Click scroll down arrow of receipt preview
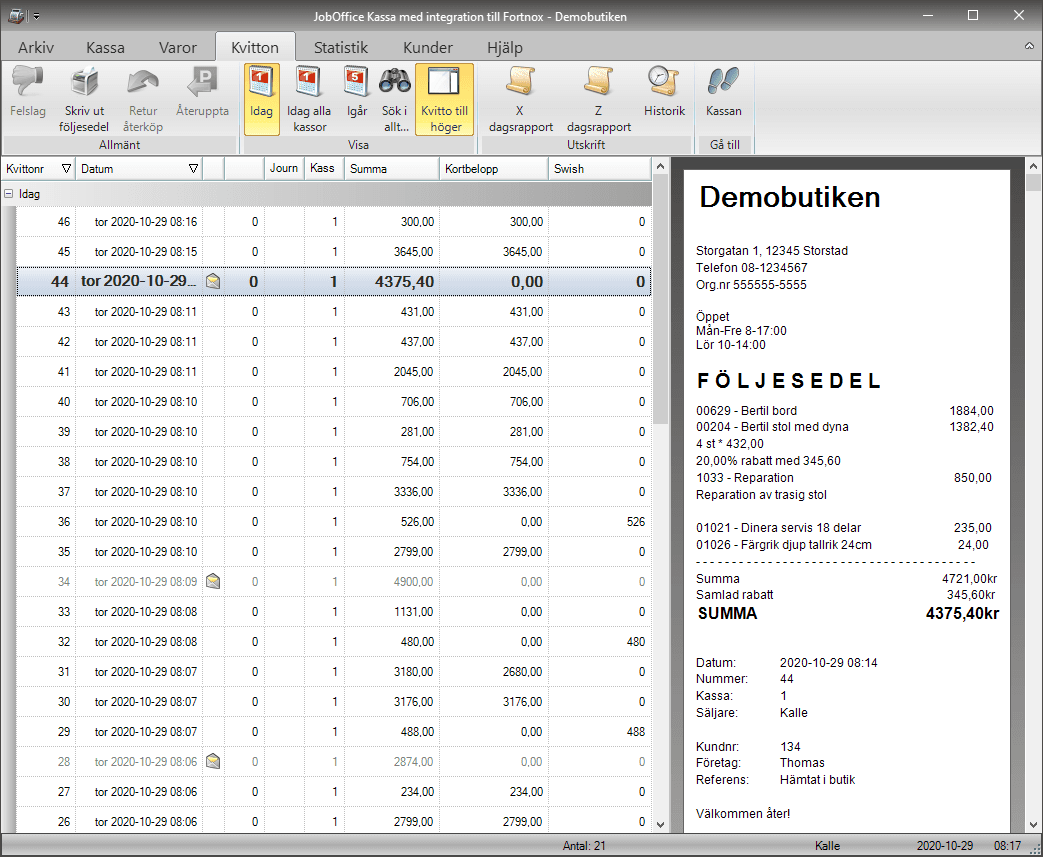This screenshot has height=857, width=1043. click(x=1033, y=824)
